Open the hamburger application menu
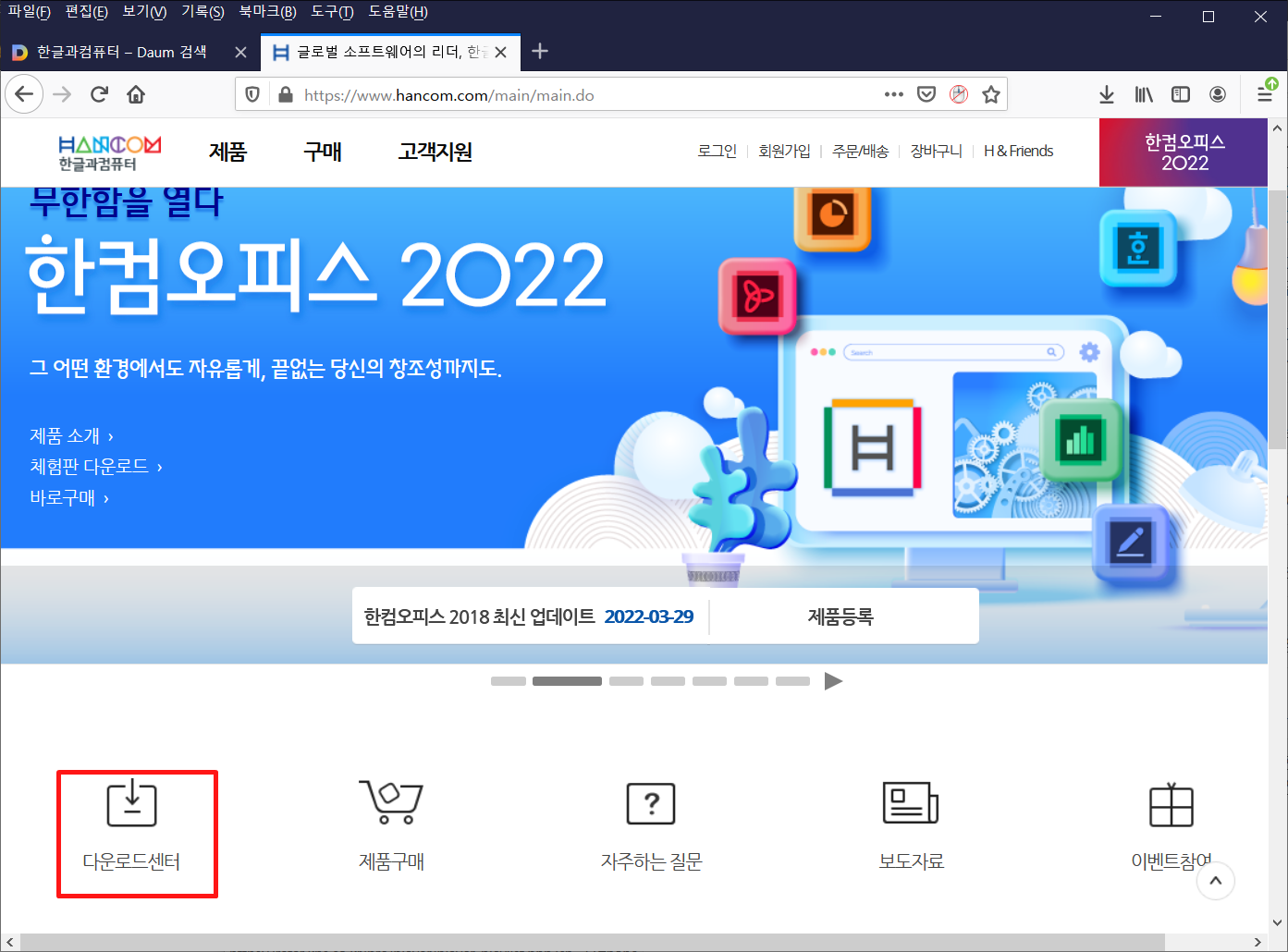Image resolution: width=1288 pixels, height=952 pixels. [x=1264, y=94]
